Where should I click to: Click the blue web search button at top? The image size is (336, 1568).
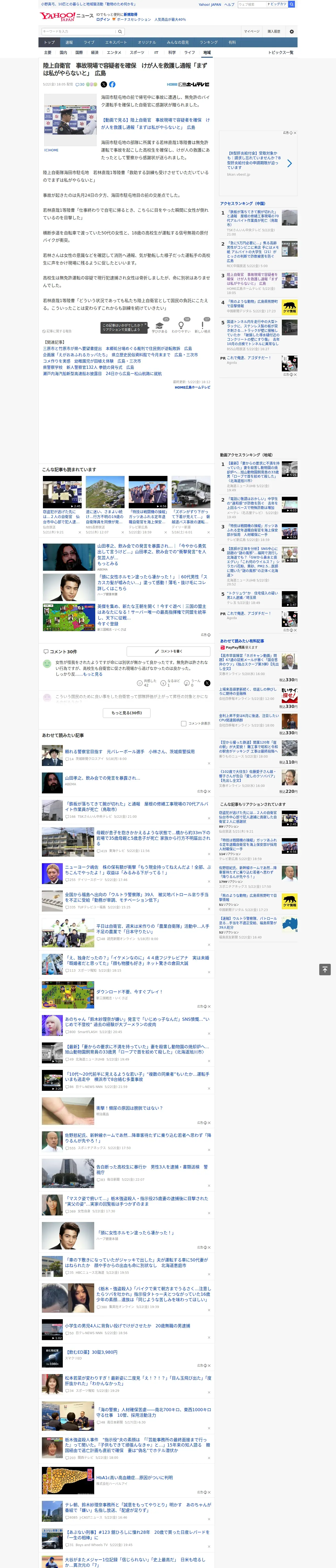pyautogui.click(x=292, y=4)
